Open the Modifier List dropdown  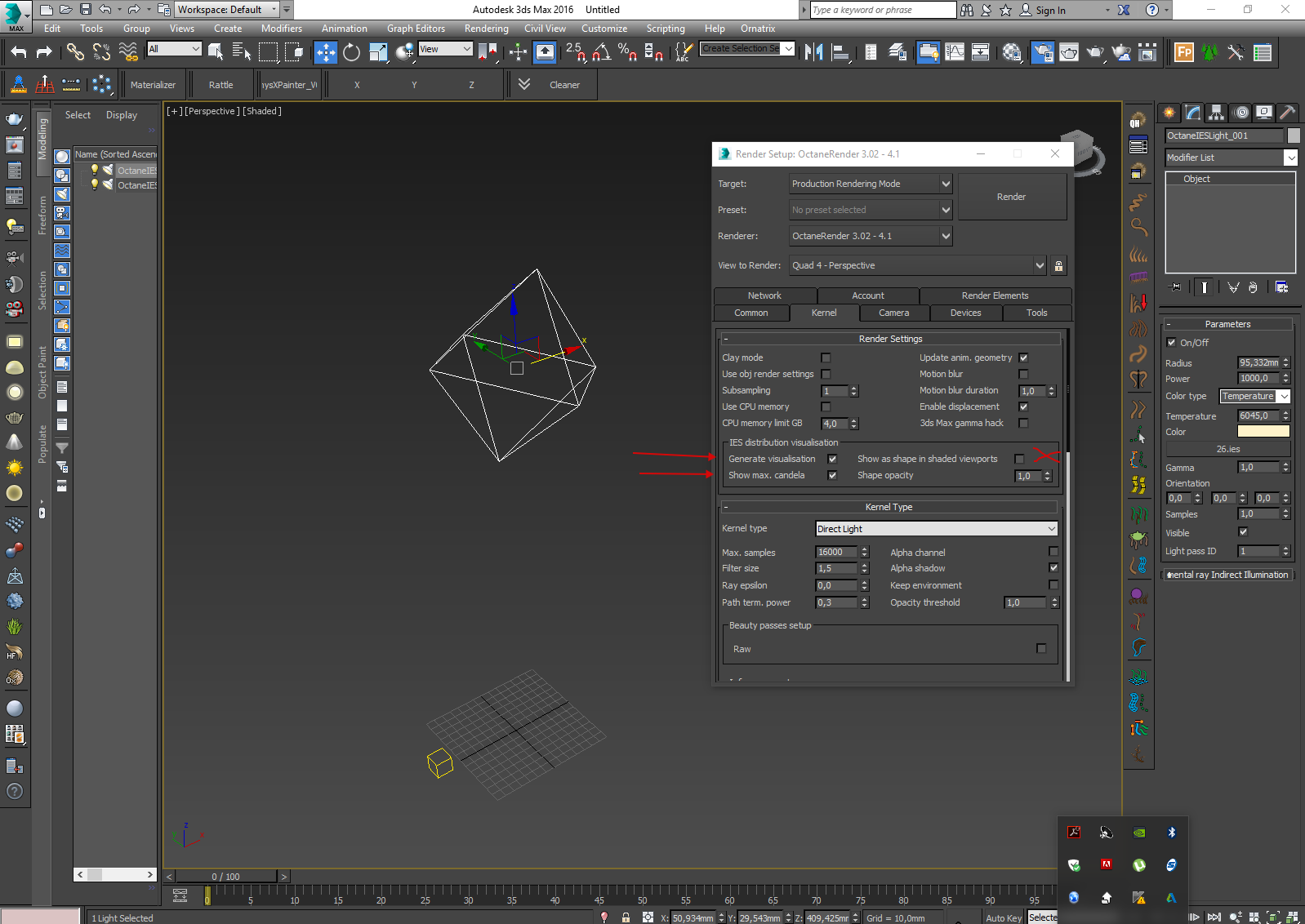(1231, 158)
